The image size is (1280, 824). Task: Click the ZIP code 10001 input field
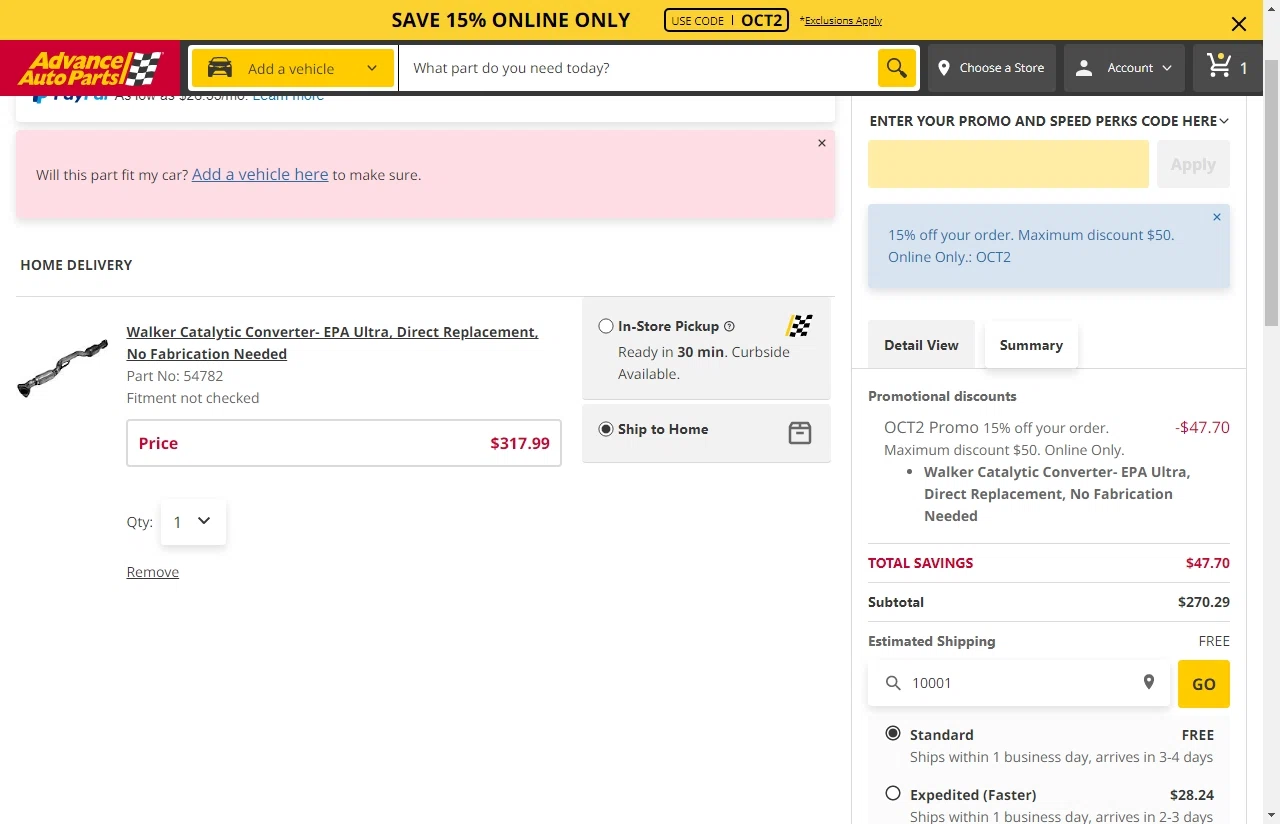(1019, 683)
